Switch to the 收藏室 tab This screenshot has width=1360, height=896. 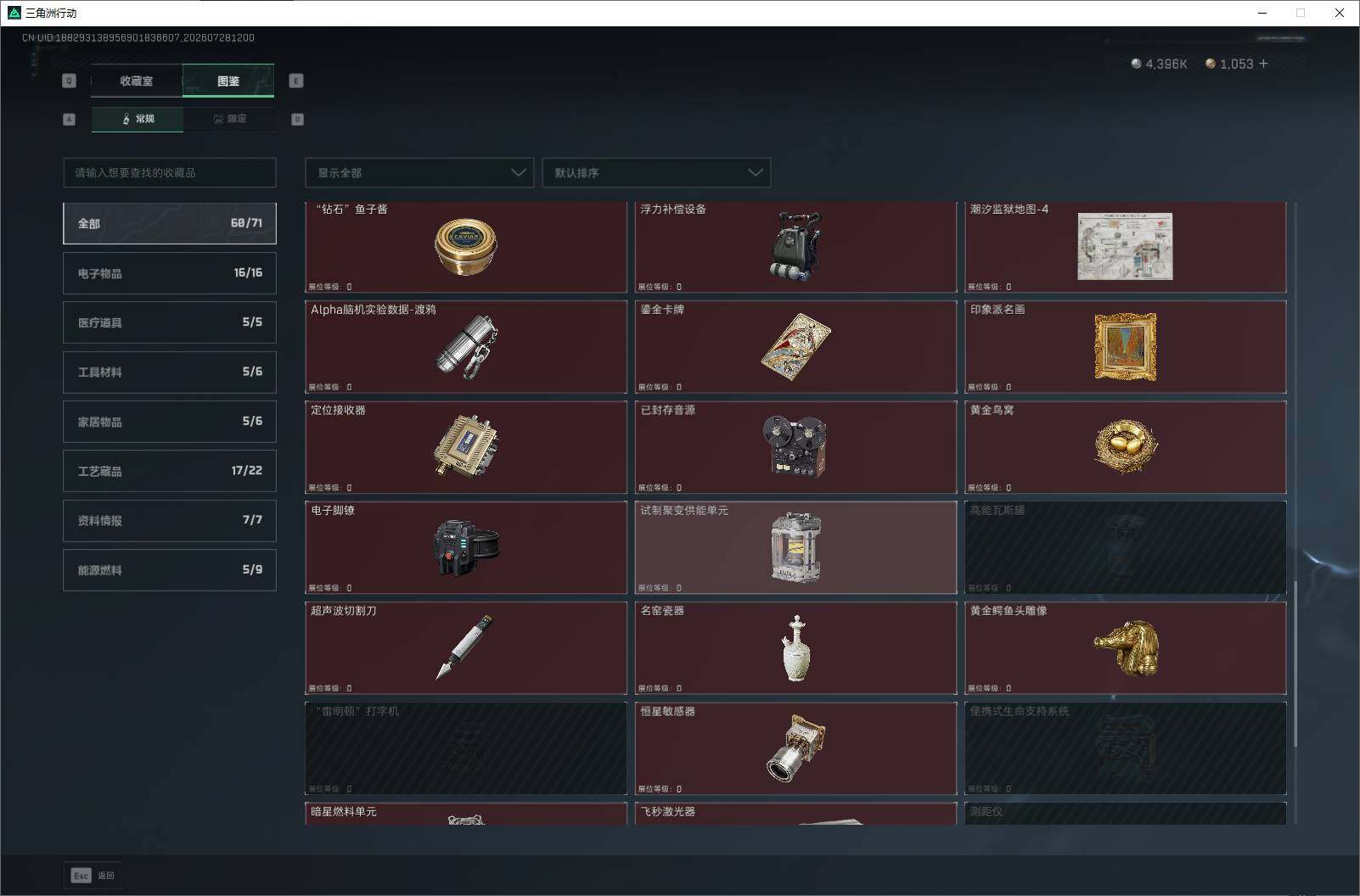137,81
